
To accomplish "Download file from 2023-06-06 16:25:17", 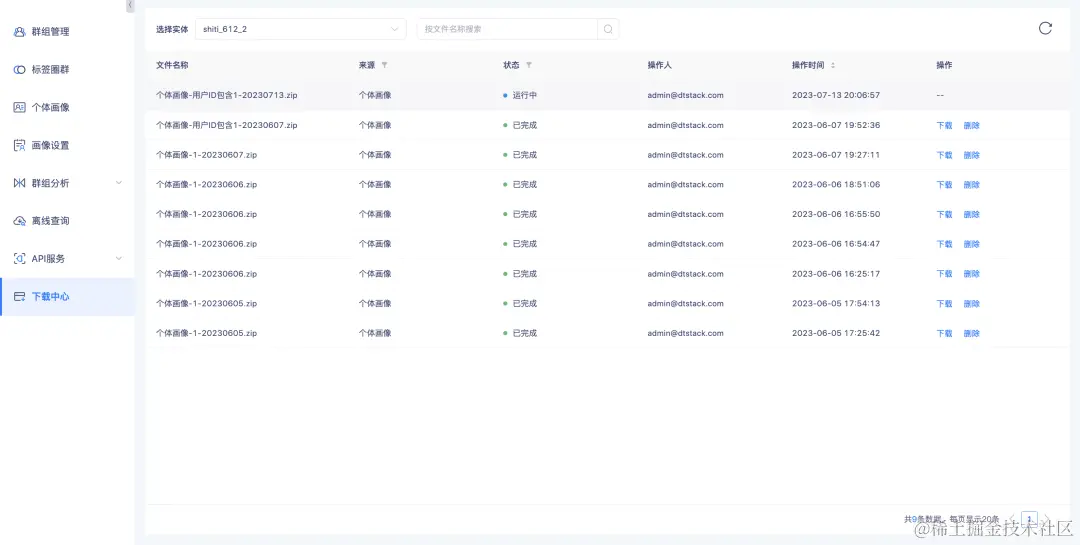I will pyautogui.click(x=944, y=274).
